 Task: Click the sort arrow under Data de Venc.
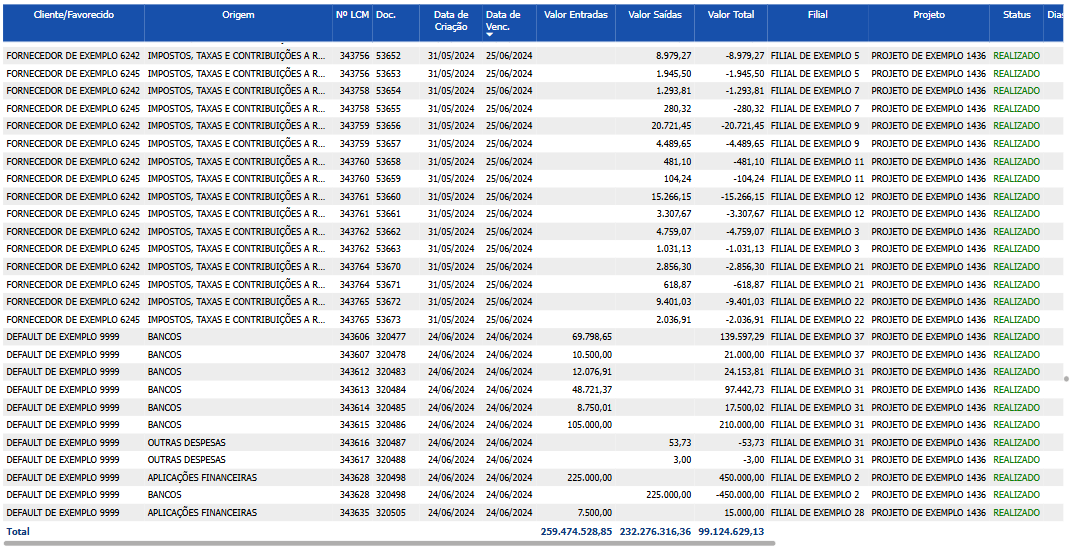point(490,34)
